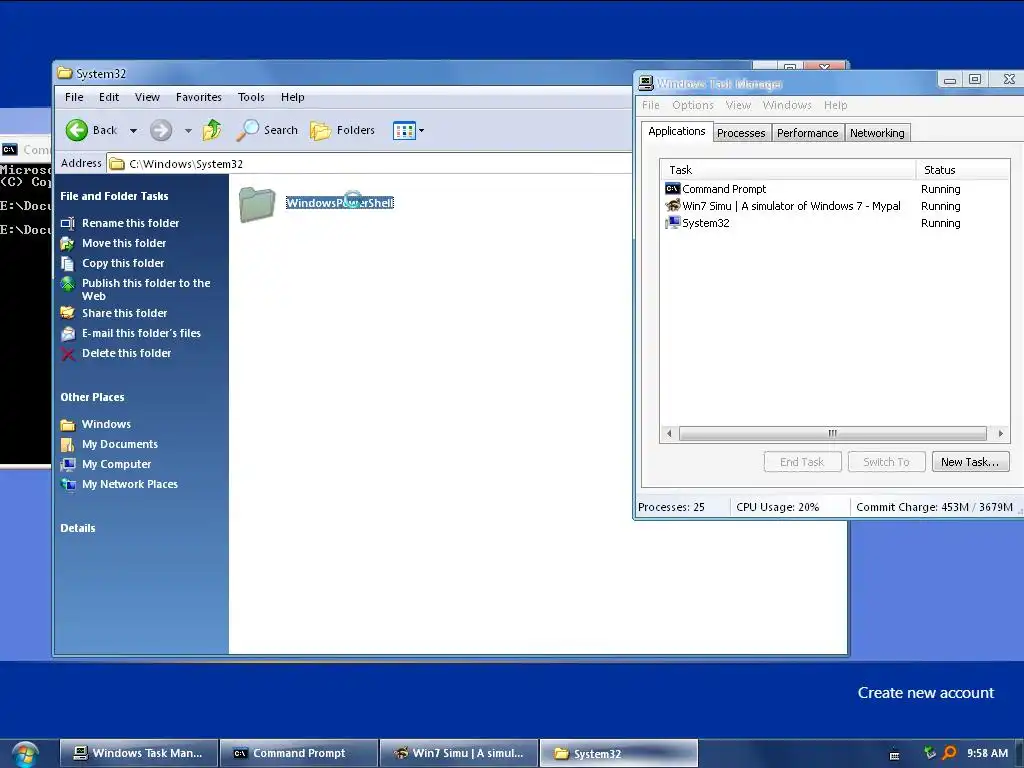Sort by Task column header

tap(788, 170)
